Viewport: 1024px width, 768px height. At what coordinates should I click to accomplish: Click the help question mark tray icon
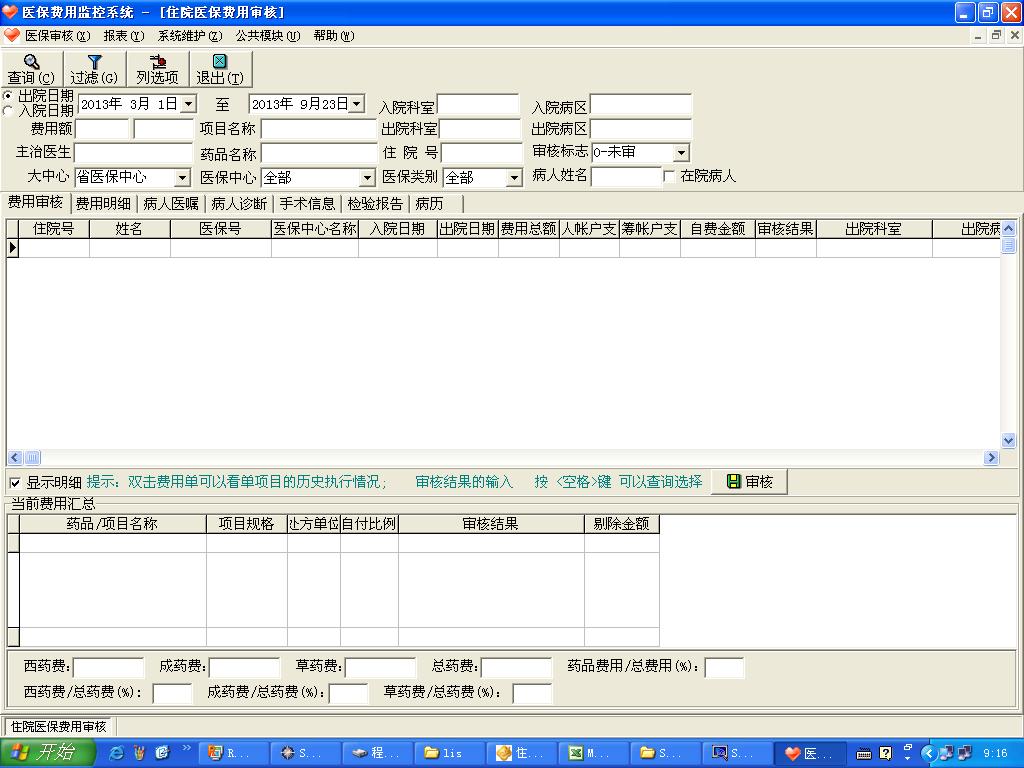tap(885, 753)
